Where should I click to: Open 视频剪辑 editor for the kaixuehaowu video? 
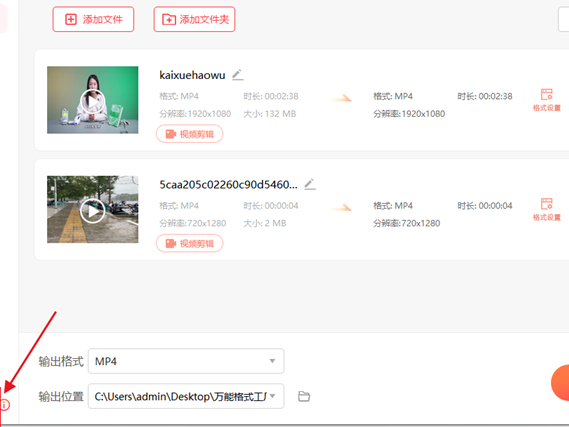[189, 134]
